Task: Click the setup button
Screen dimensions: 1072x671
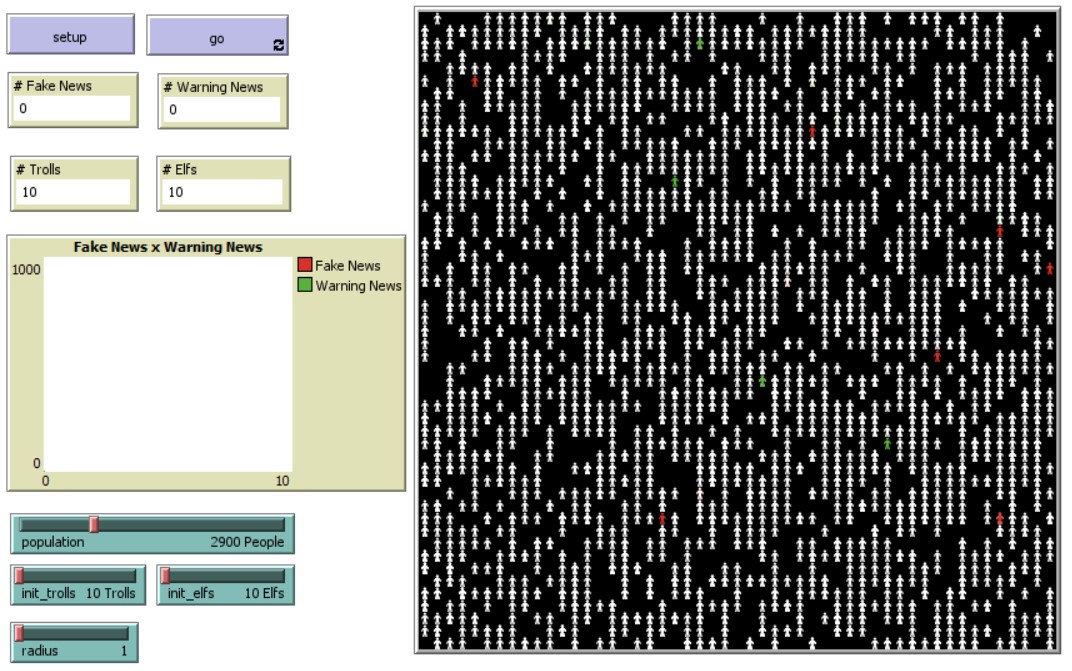Action: (x=70, y=37)
